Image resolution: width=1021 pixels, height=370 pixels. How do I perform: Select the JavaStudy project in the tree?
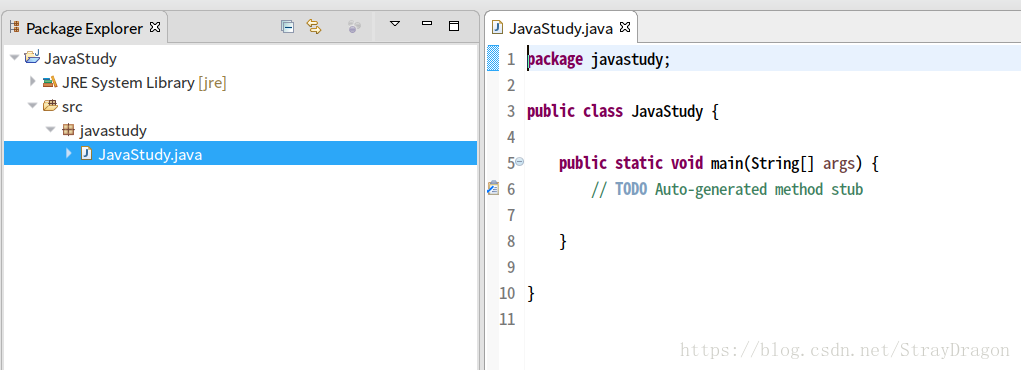(x=80, y=59)
